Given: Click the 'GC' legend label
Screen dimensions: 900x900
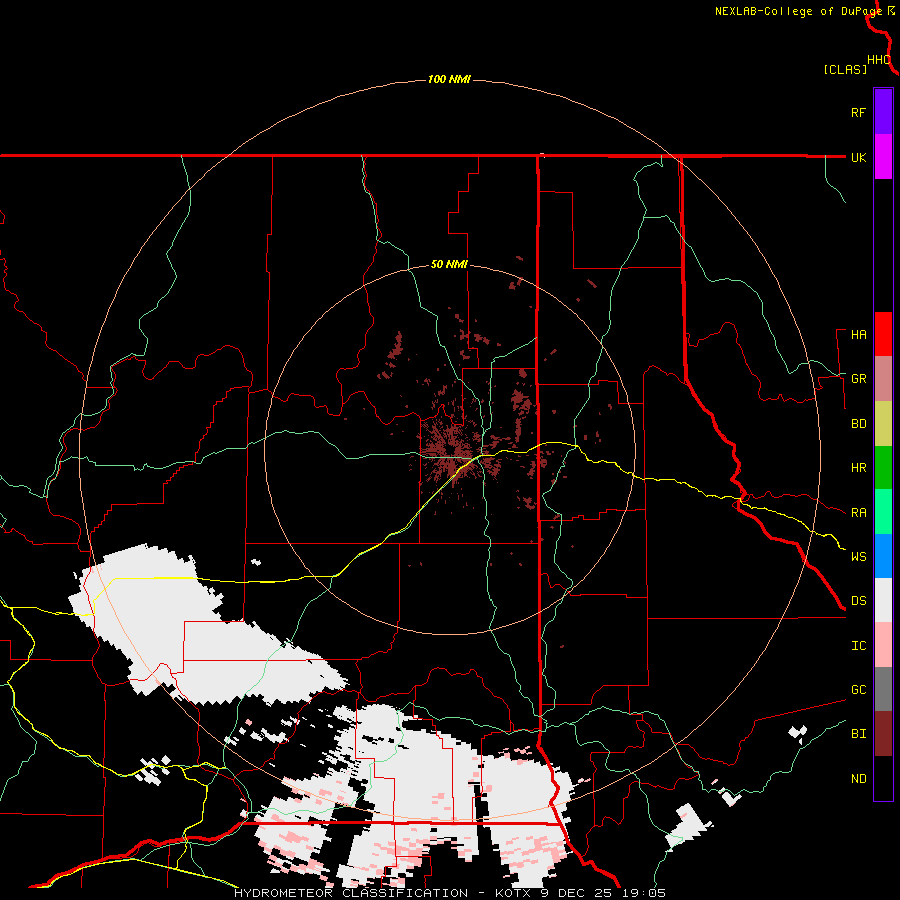Looking at the screenshot, I should 858,690.
